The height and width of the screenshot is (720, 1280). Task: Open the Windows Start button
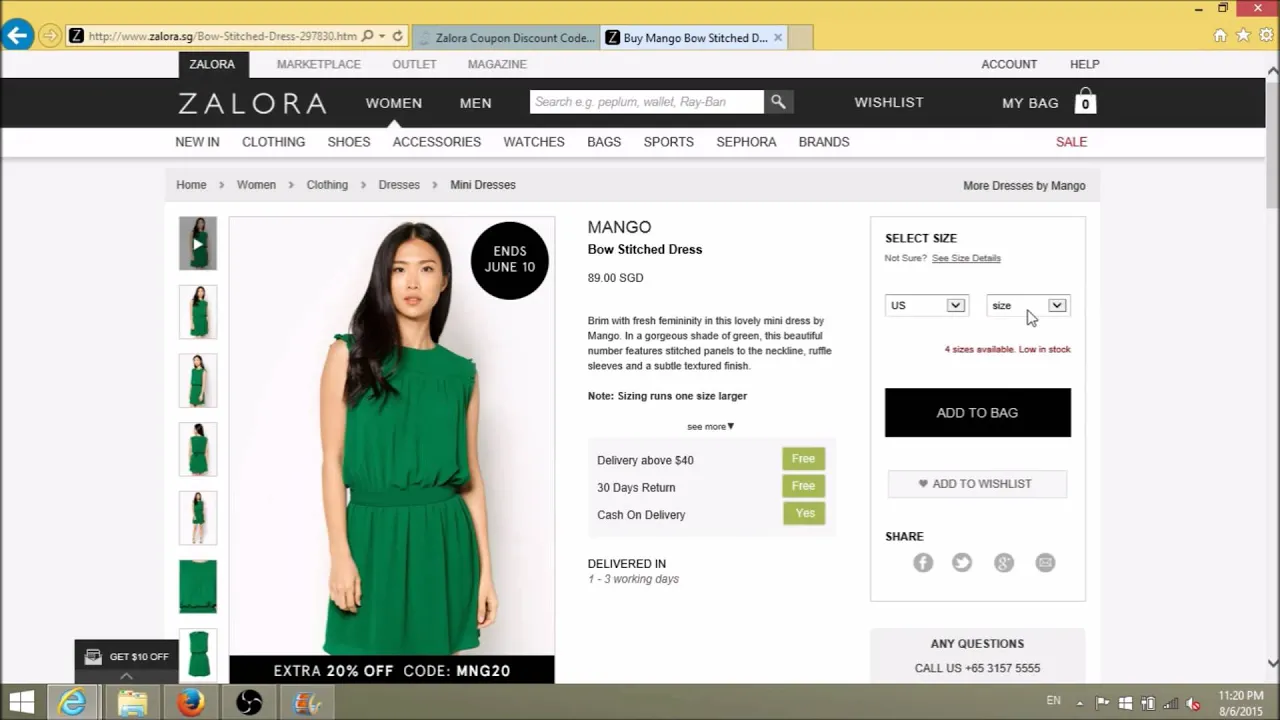pos(22,703)
